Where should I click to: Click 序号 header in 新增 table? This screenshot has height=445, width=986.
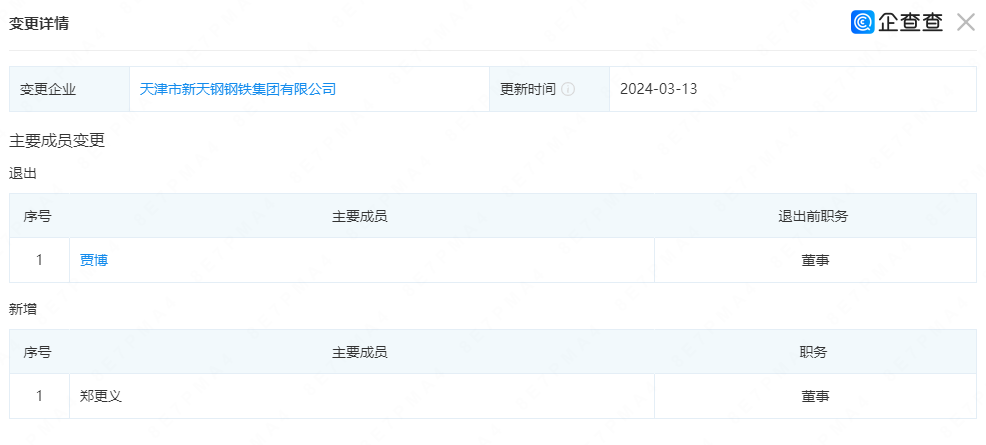pos(38,352)
